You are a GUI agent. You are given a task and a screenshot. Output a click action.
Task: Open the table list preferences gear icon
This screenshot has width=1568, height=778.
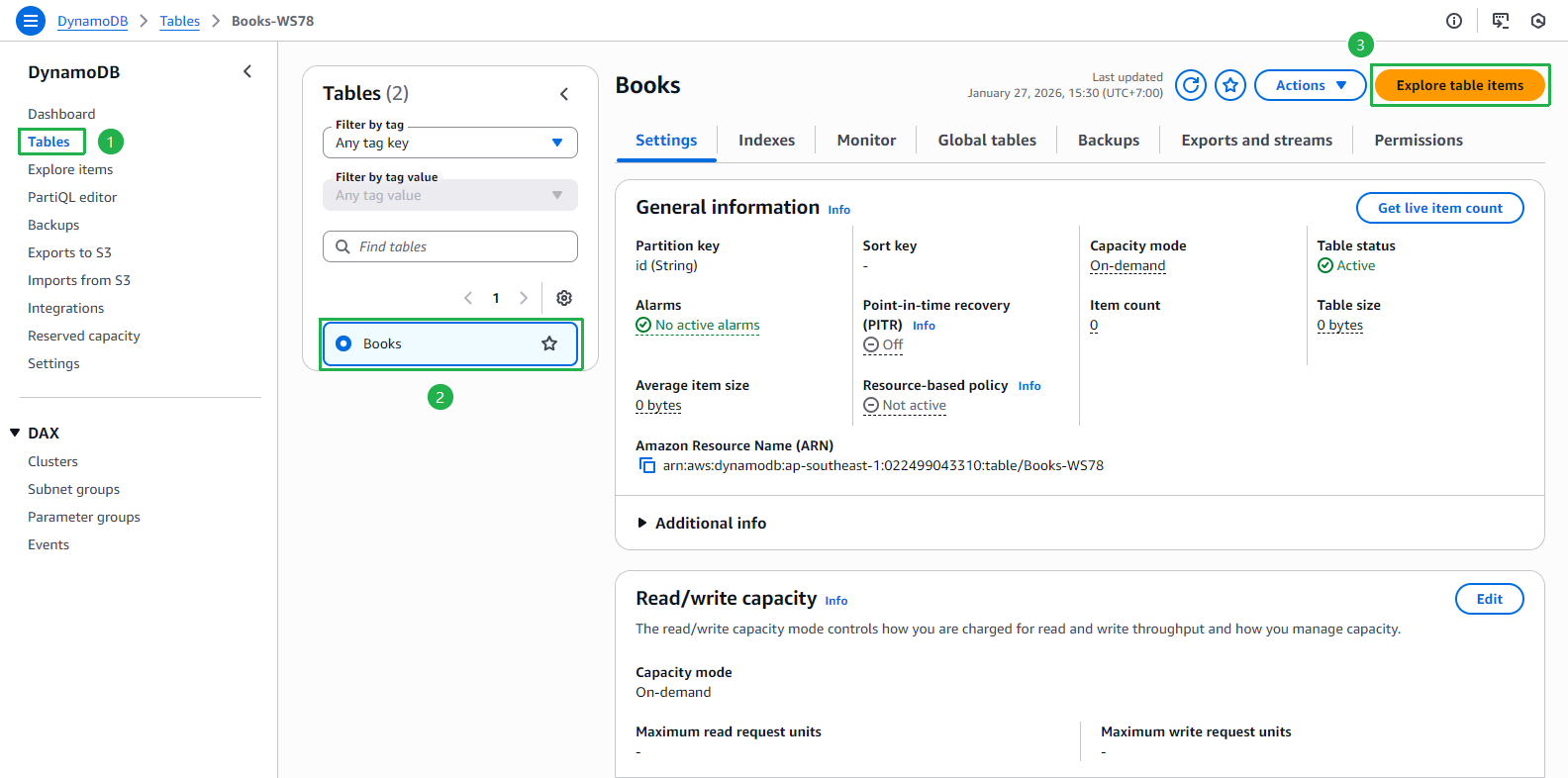[x=564, y=298]
